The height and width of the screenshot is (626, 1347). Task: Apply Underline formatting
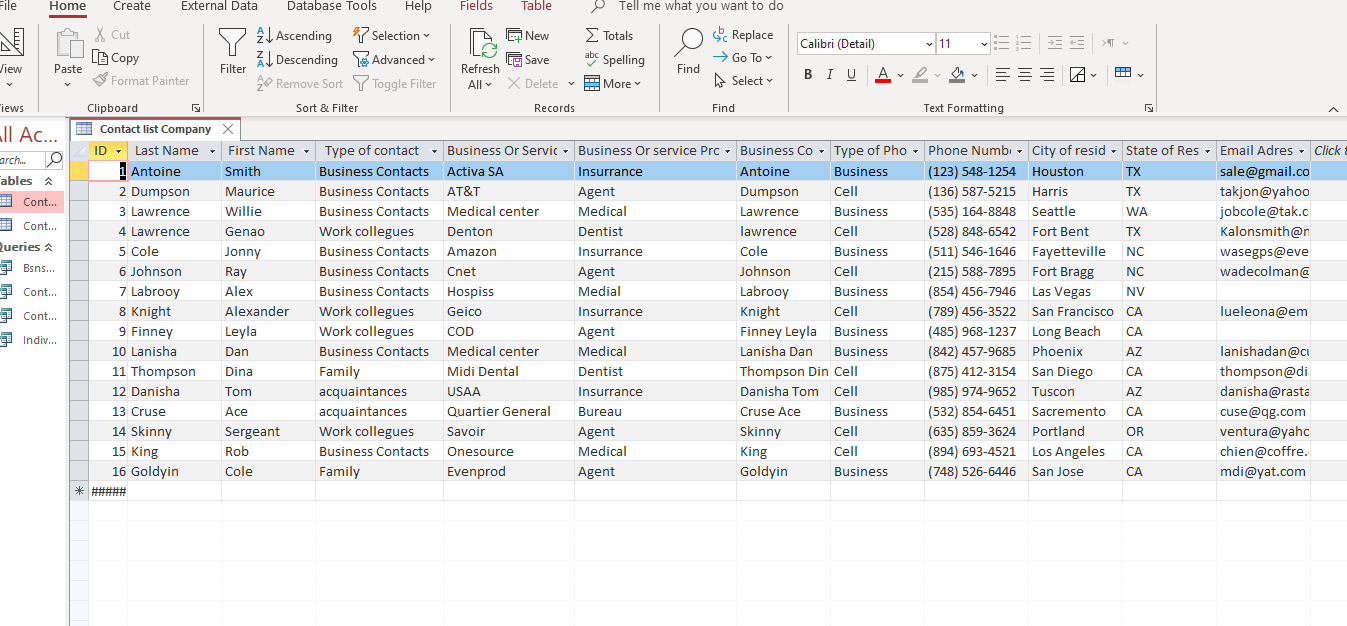click(851, 75)
